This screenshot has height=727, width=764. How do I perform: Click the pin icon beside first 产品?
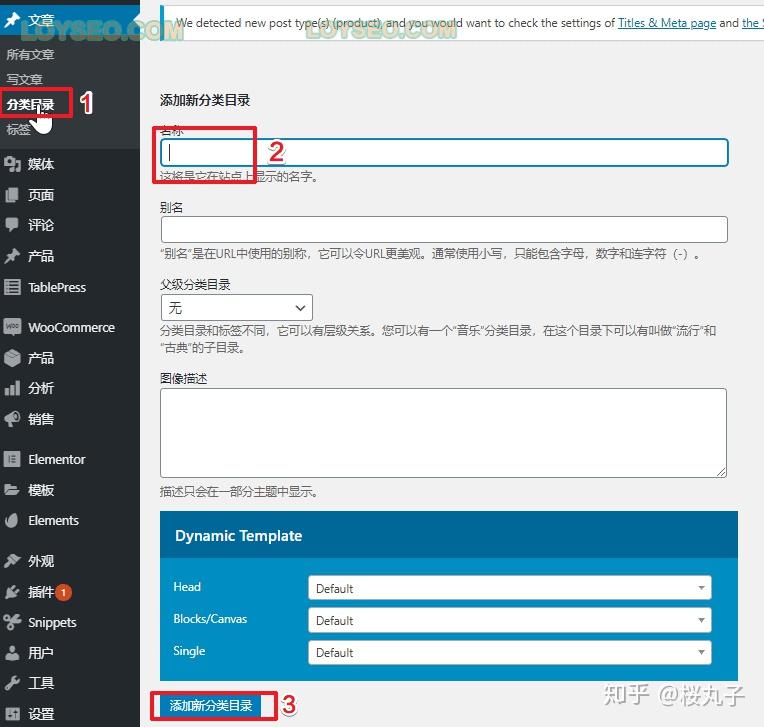(x=12, y=256)
